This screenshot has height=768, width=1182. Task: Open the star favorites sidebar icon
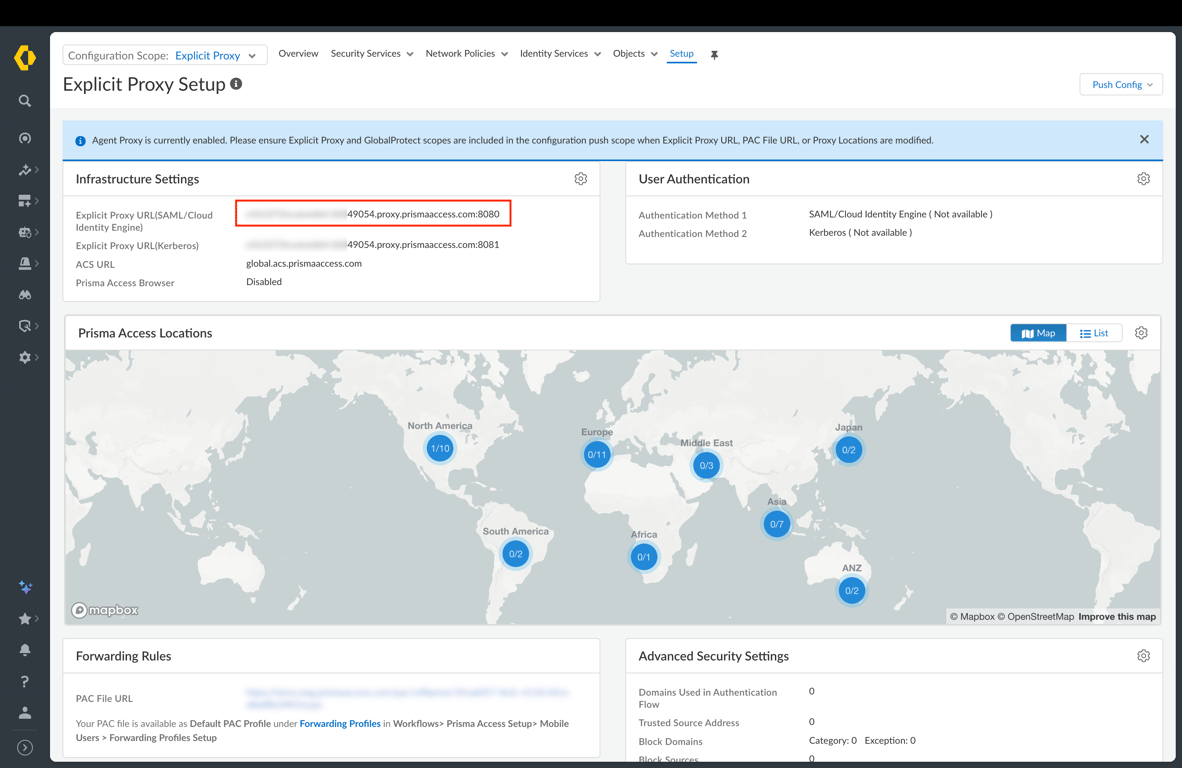pyautogui.click(x=25, y=619)
